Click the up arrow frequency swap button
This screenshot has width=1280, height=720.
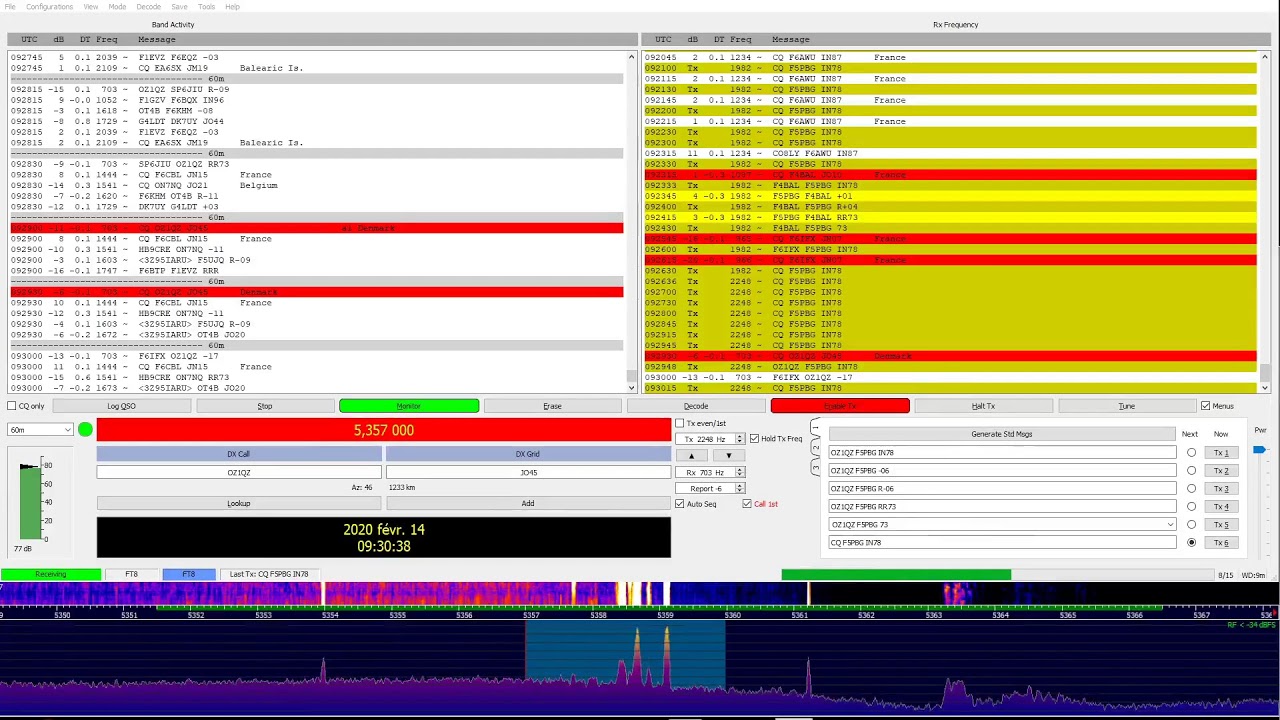(x=691, y=456)
